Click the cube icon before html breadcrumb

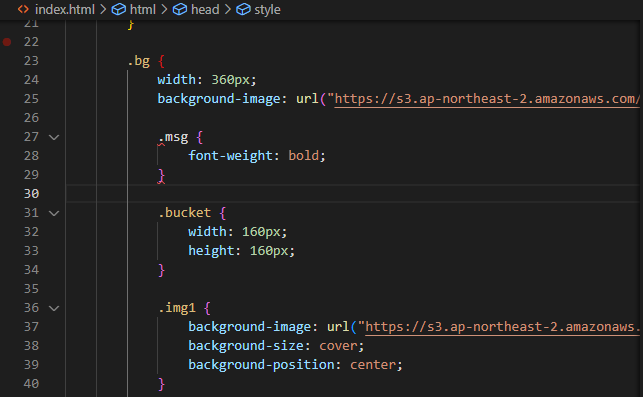119,9
